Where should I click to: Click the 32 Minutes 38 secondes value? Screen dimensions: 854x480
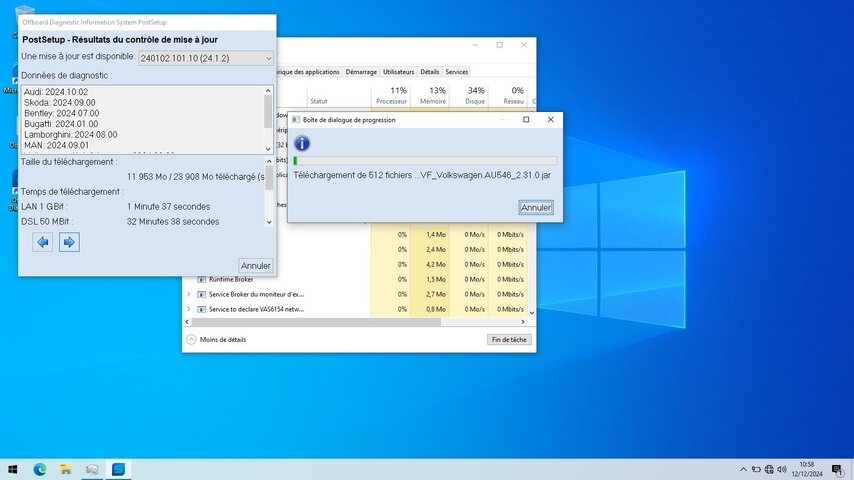(x=173, y=222)
